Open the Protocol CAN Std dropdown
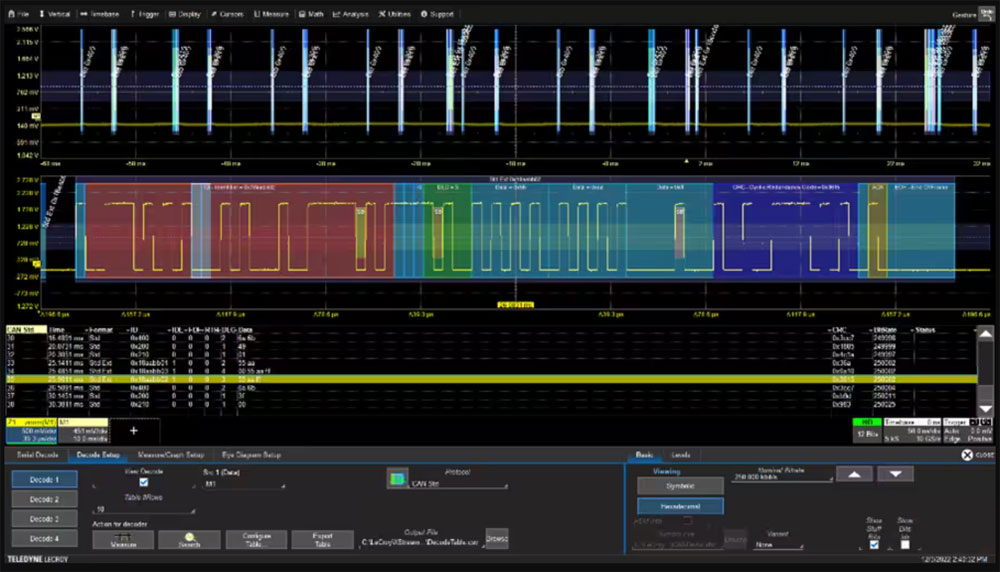Viewport: 1000px width, 572px height. point(459,484)
